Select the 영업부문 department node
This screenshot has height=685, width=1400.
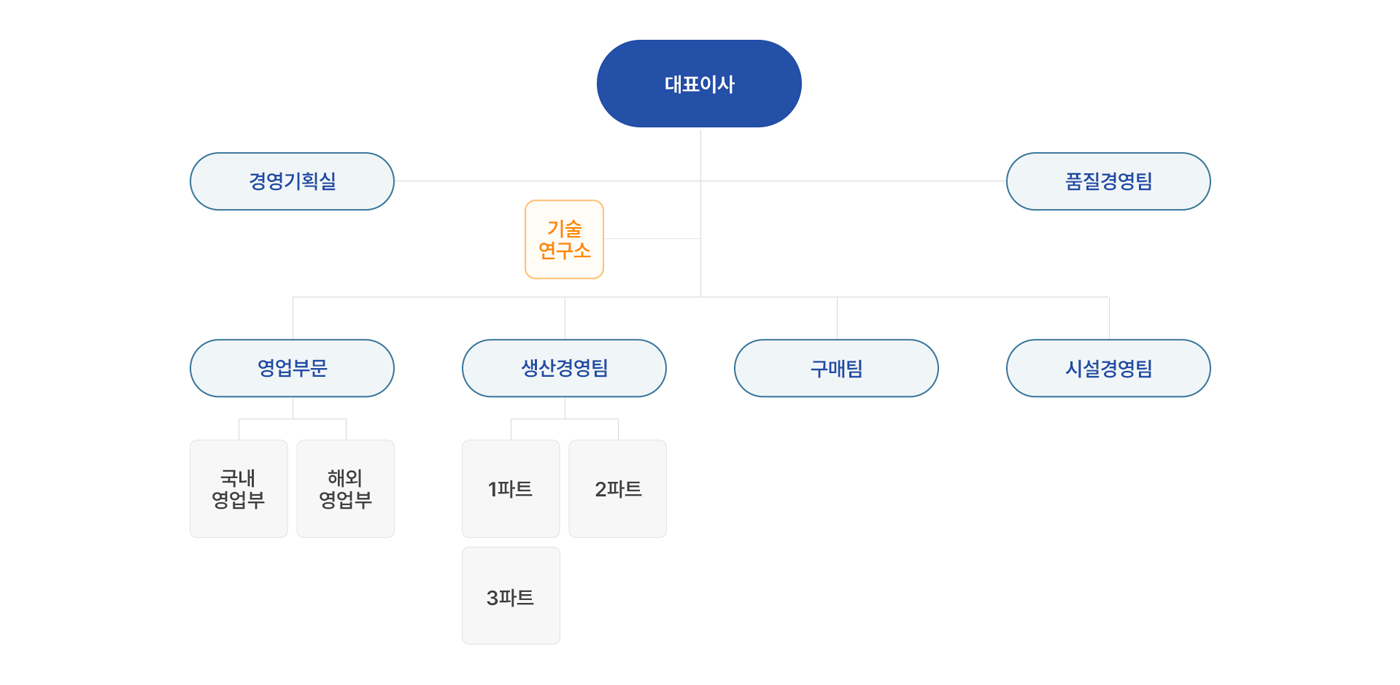pyautogui.click(x=292, y=368)
